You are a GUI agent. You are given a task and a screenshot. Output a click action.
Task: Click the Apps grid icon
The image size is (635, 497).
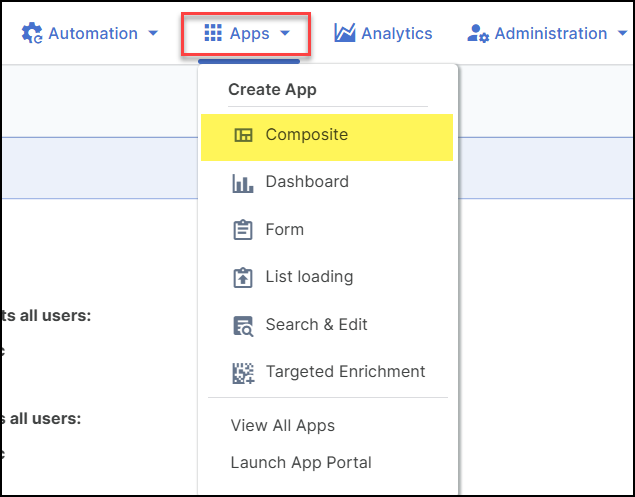[213, 34]
